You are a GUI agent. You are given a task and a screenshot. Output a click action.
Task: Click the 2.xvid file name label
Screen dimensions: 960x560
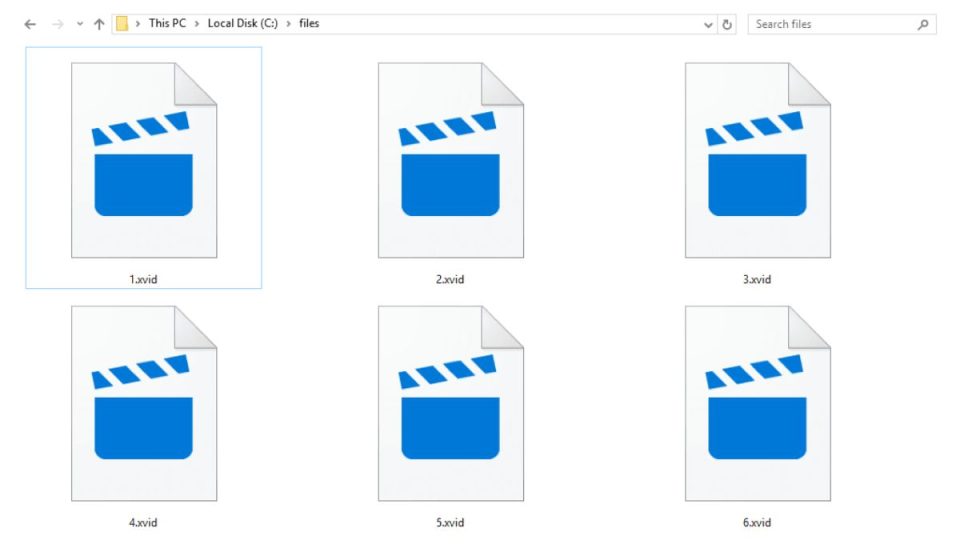point(450,279)
